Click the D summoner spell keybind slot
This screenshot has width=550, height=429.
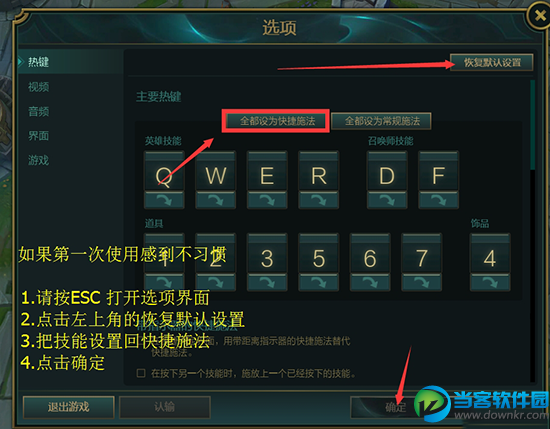tap(387, 171)
